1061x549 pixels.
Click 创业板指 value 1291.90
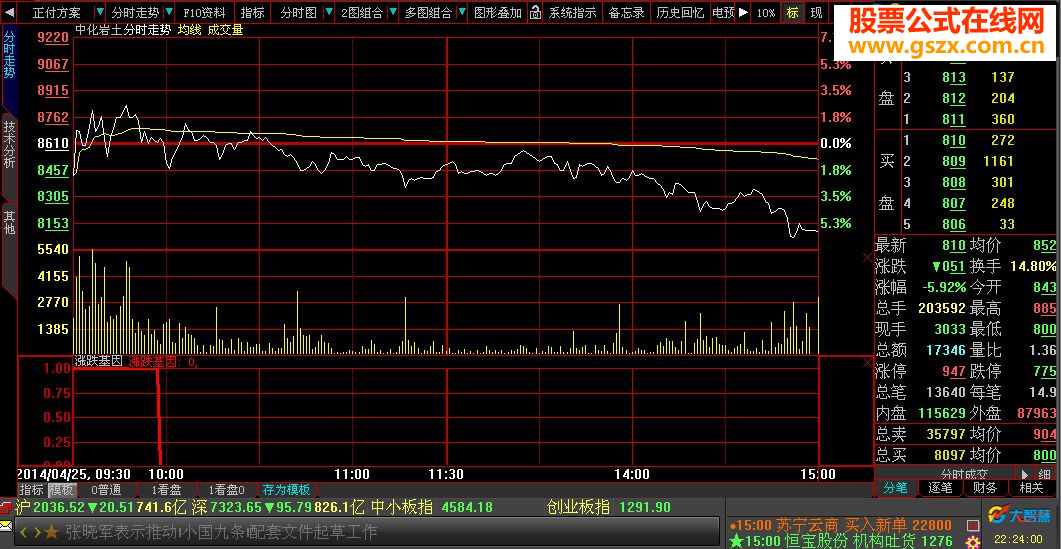pos(643,506)
